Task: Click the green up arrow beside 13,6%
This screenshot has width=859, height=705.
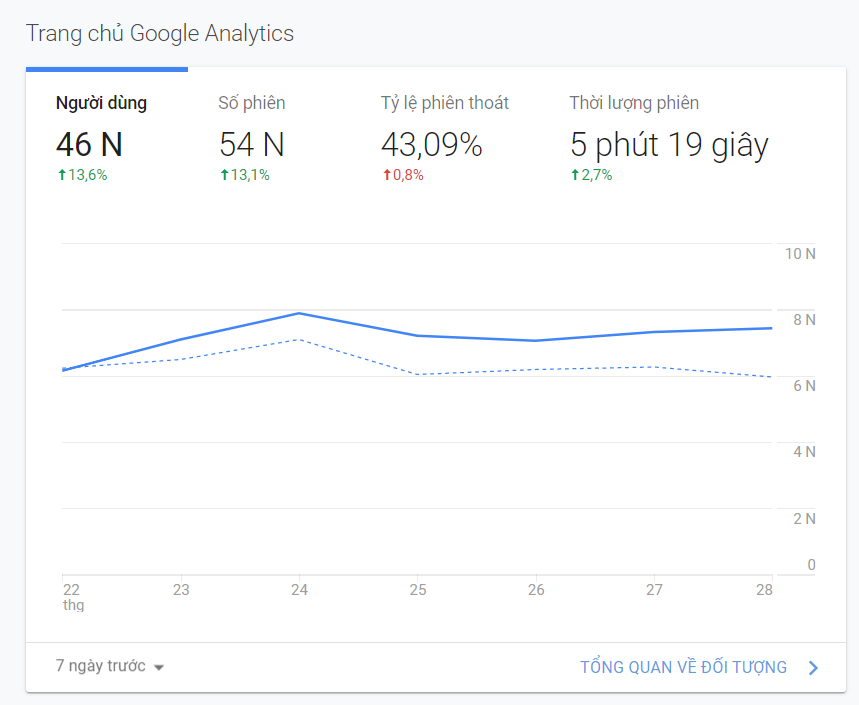Action: [x=61, y=175]
